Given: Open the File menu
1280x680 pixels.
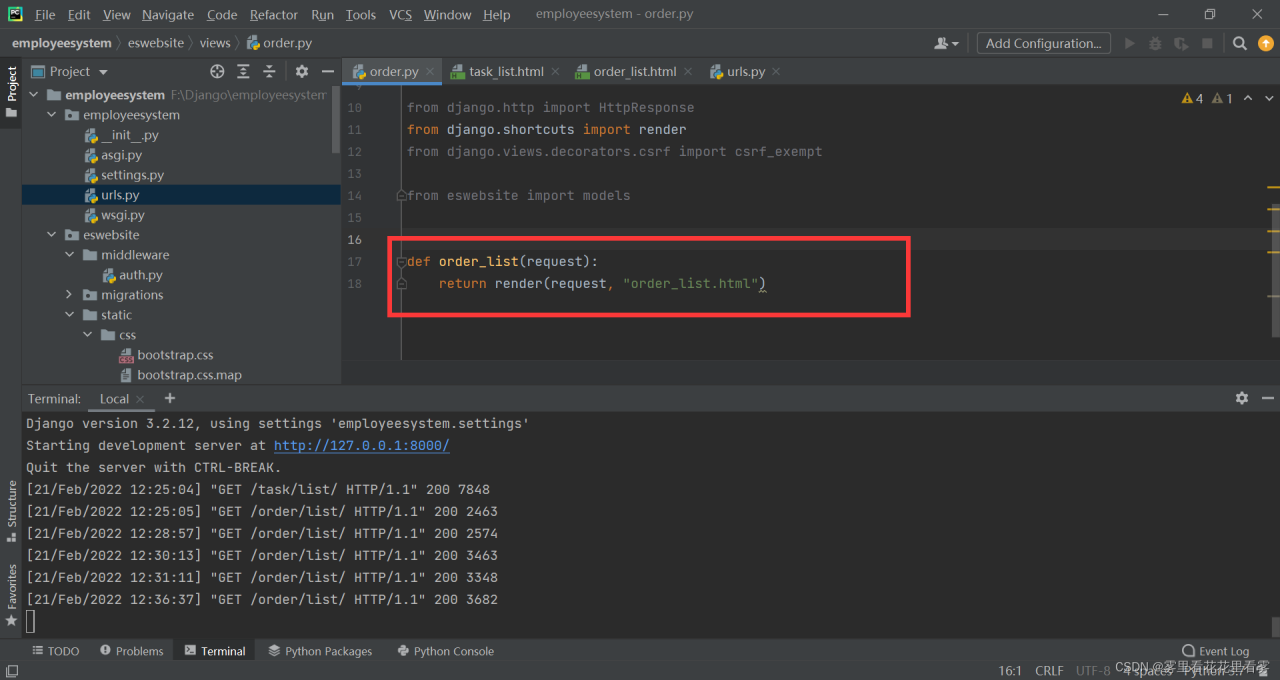Looking at the screenshot, I should pos(45,15).
